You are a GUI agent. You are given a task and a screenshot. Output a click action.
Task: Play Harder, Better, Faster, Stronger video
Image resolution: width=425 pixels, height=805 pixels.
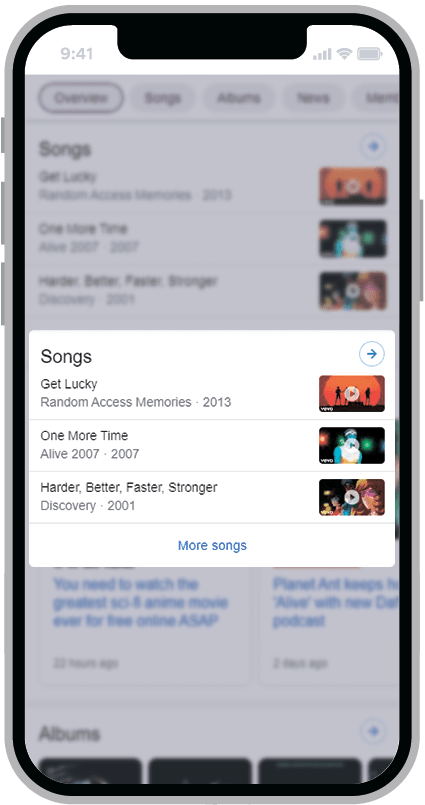(x=352, y=497)
